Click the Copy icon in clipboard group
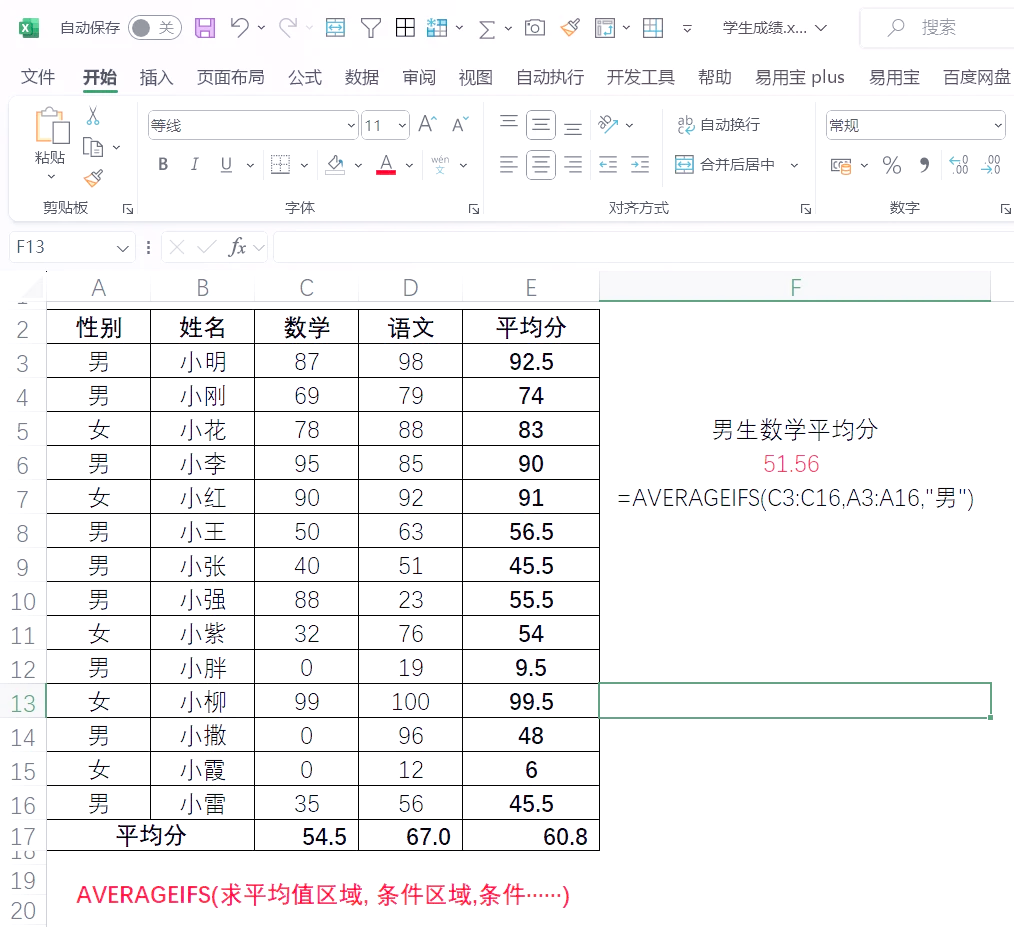This screenshot has height=927, width=1014. [x=93, y=147]
